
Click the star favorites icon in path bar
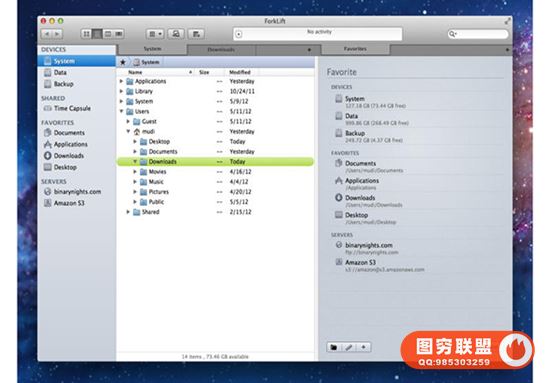pyautogui.click(x=123, y=62)
